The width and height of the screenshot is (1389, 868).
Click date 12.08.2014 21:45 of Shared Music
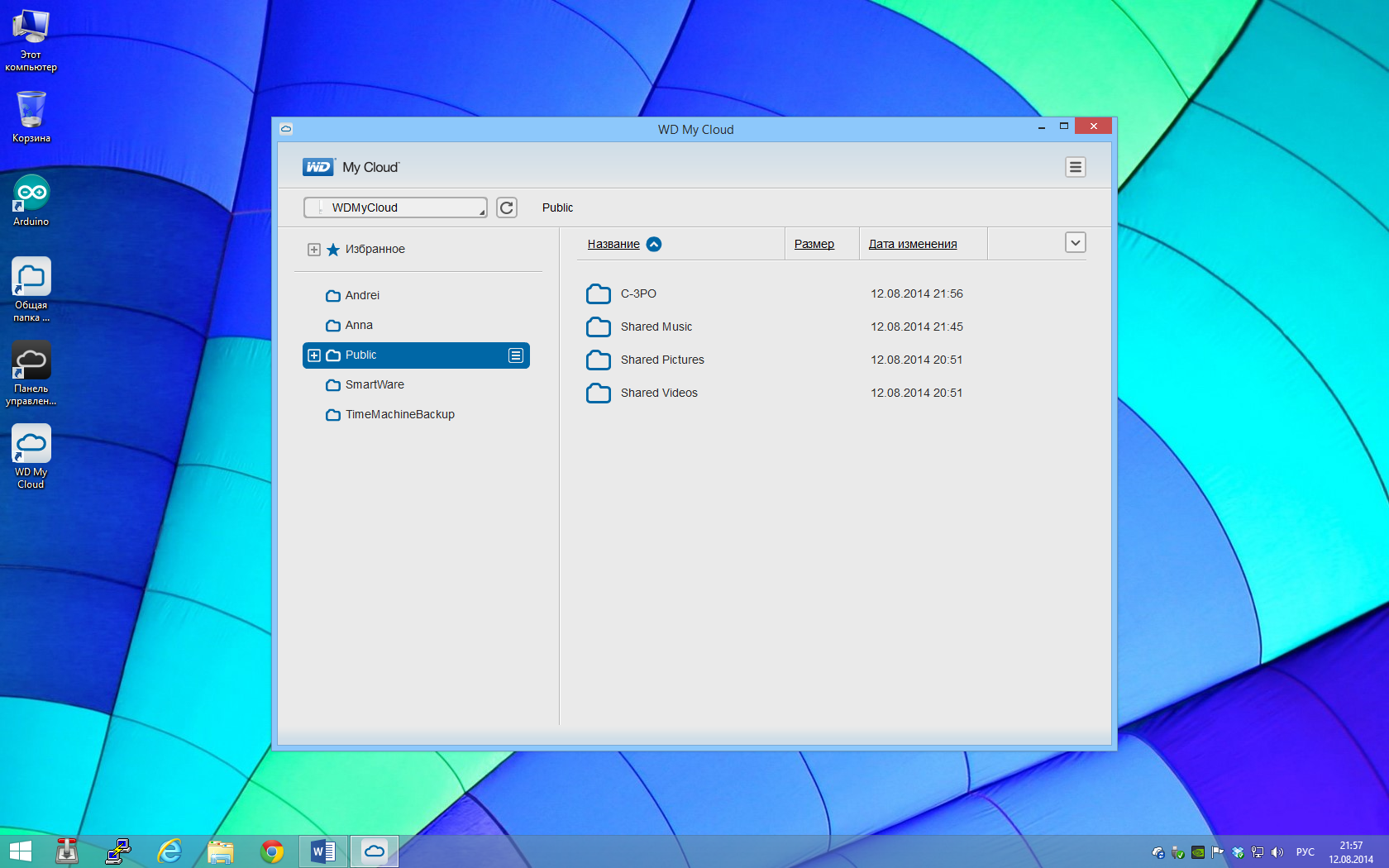coord(917,327)
